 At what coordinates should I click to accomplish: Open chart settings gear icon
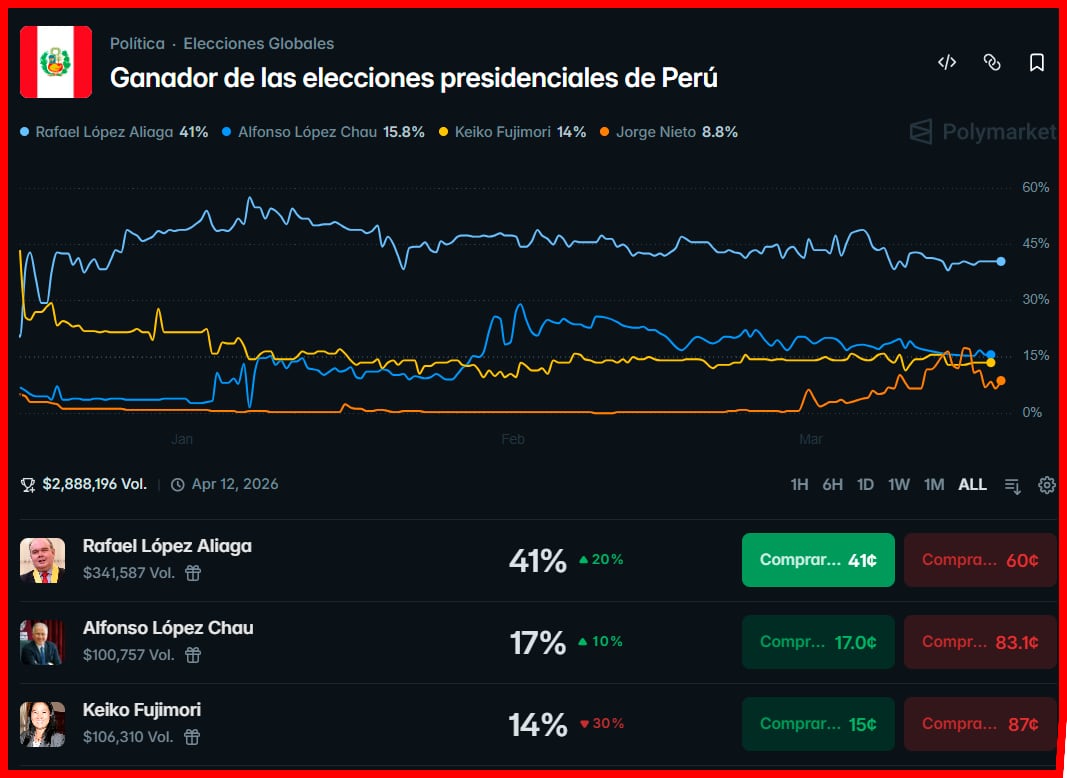point(1047,485)
